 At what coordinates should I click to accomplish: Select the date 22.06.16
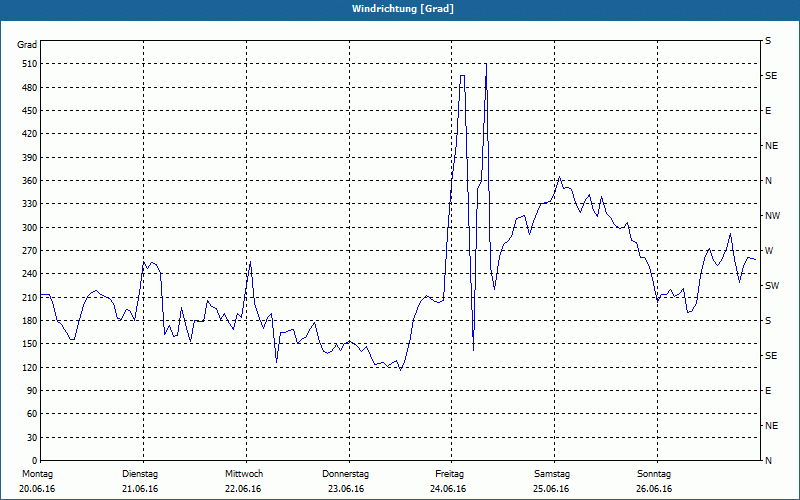(243, 489)
